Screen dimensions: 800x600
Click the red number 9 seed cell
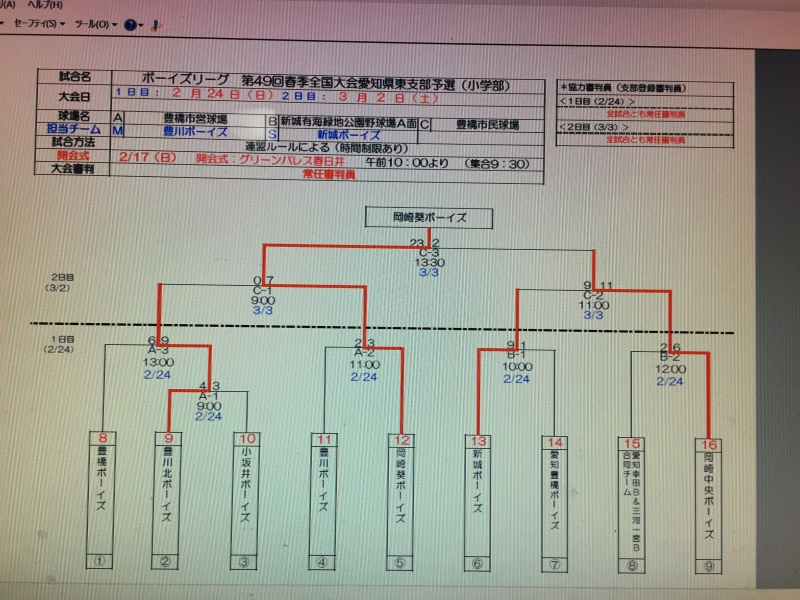[x=169, y=438]
